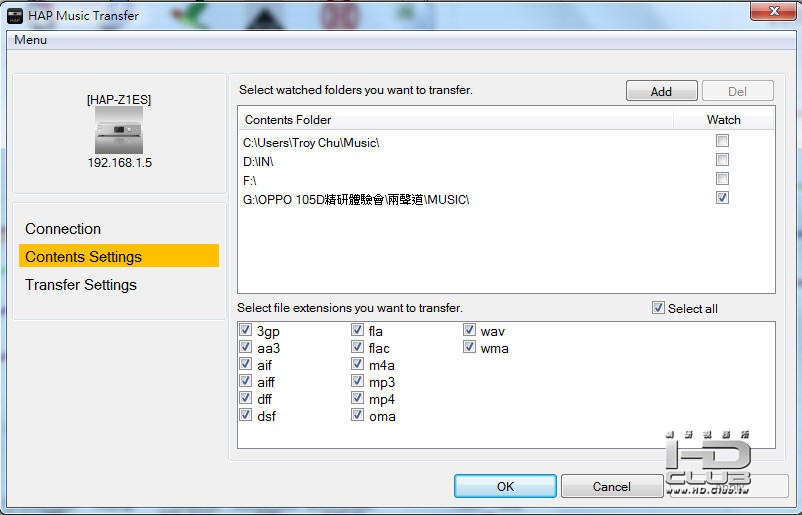Click the Contents Folder column header

click(456, 119)
